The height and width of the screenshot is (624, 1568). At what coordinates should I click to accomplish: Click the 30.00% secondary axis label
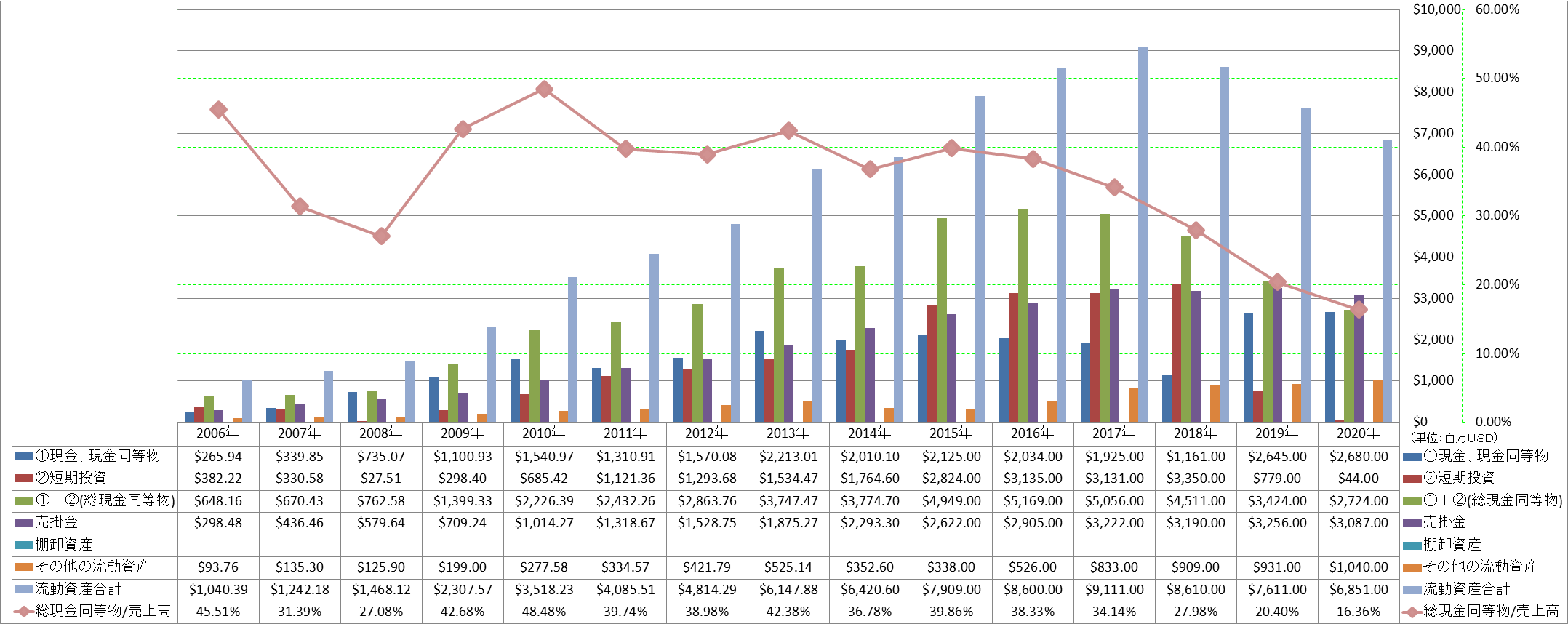[x=1497, y=215]
